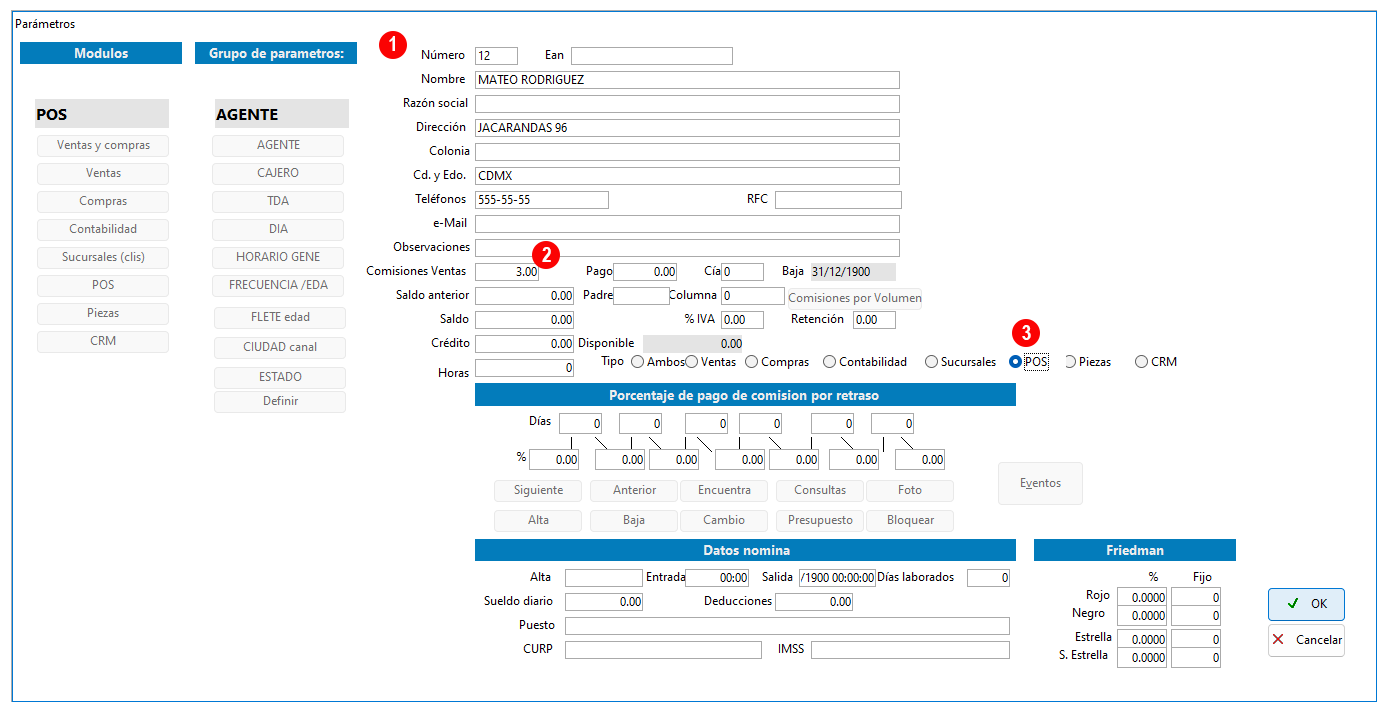
Task: Click the Cambio button
Action: click(724, 521)
